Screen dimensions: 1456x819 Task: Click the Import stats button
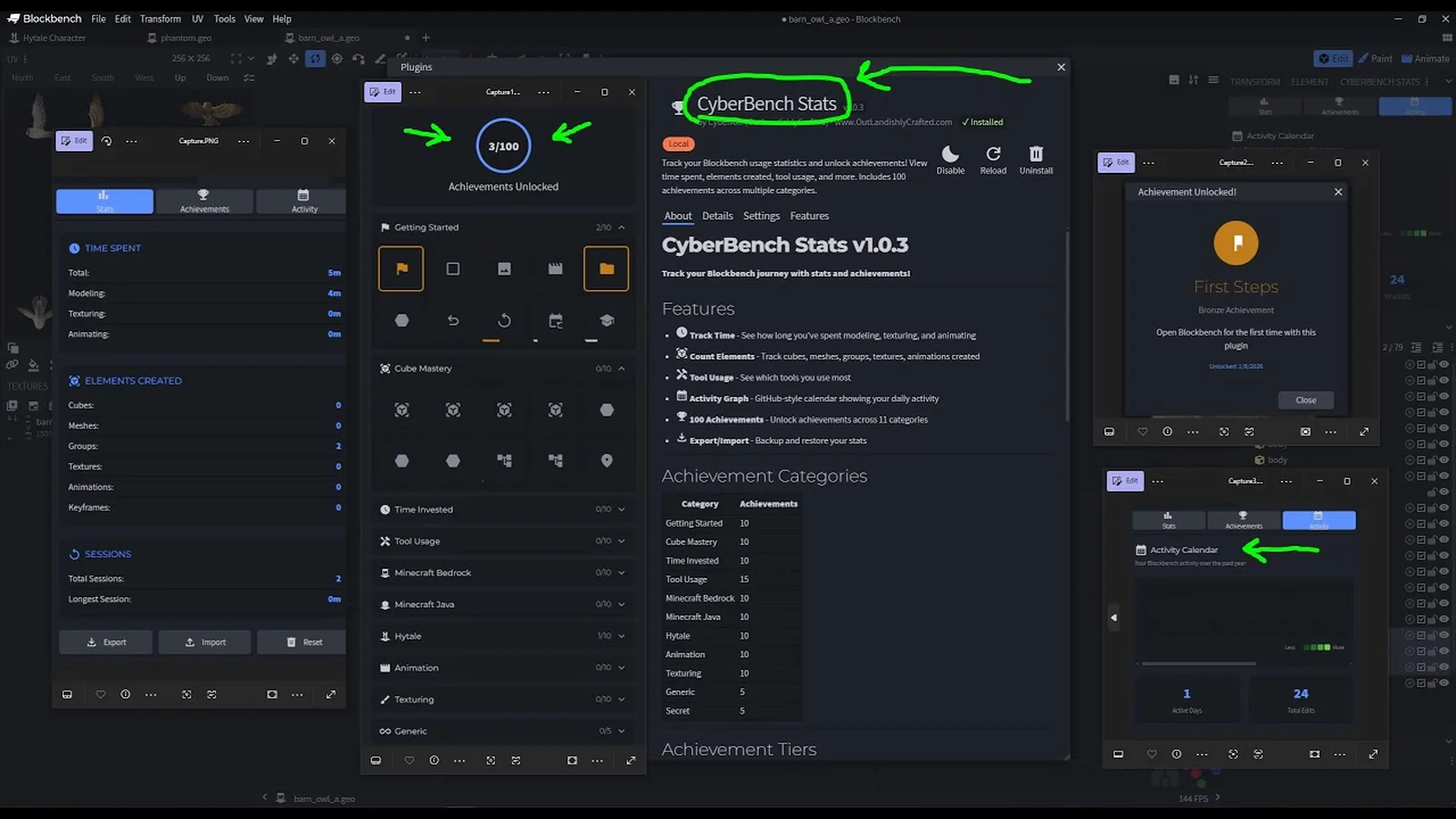[x=205, y=642]
